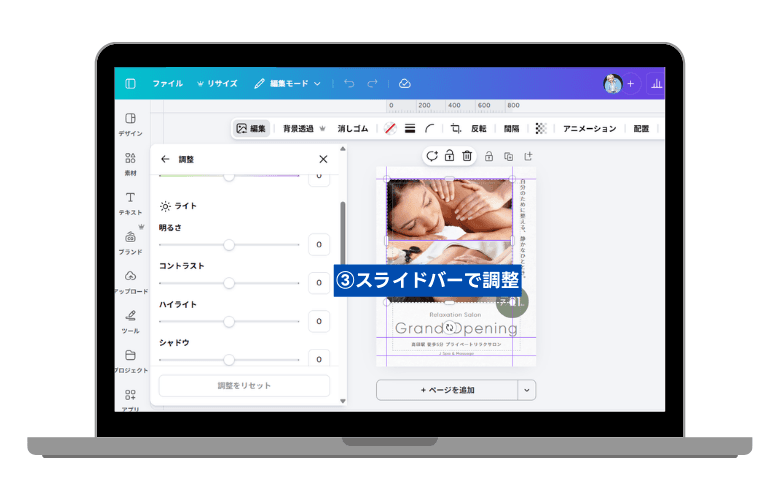Image resolution: width=780 pixels, height=500 pixels.
Task: Open the ファイル menu
Action: (x=167, y=84)
